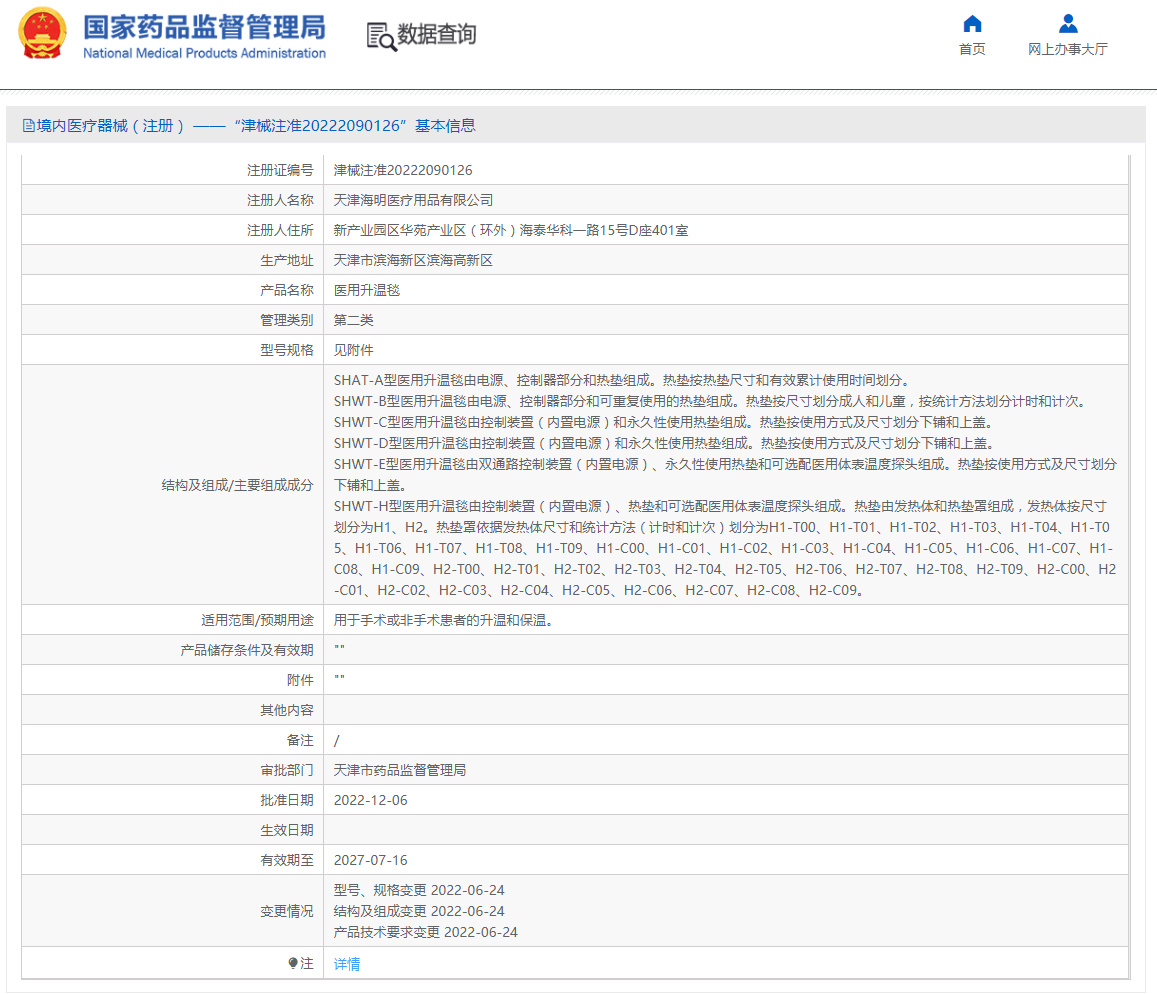
Task: Click the SHWT-D型 description line
Action: pos(667,443)
